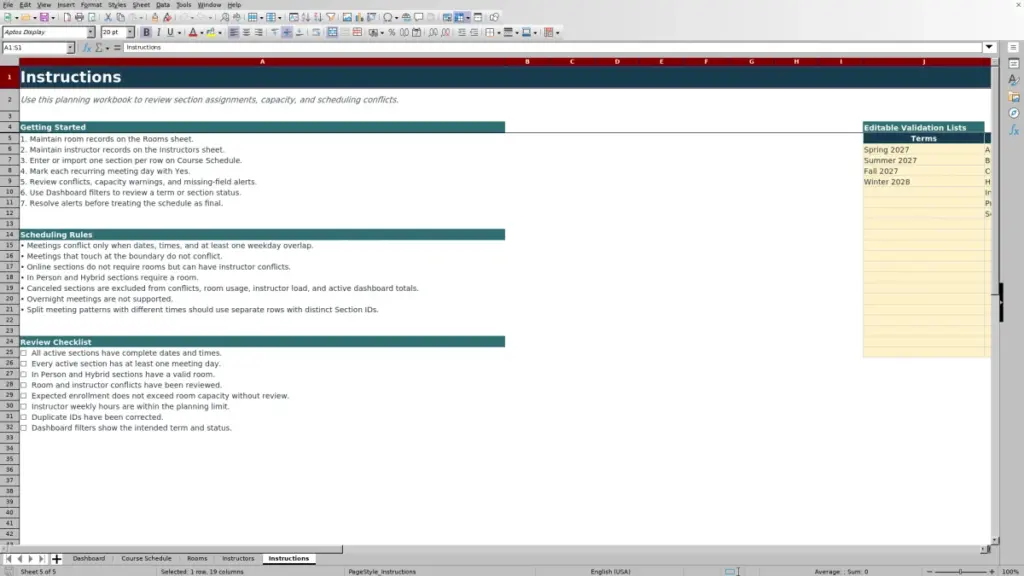
Task: Increase cell indent
Action: [462, 33]
